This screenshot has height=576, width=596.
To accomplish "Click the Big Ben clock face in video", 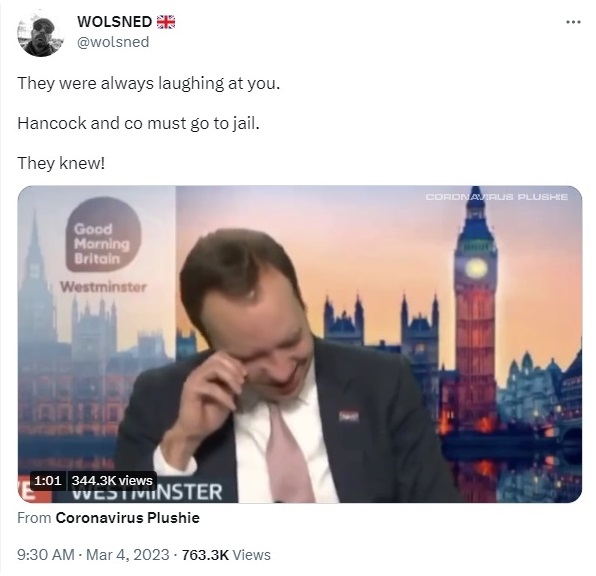I will click(x=476, y=268).
